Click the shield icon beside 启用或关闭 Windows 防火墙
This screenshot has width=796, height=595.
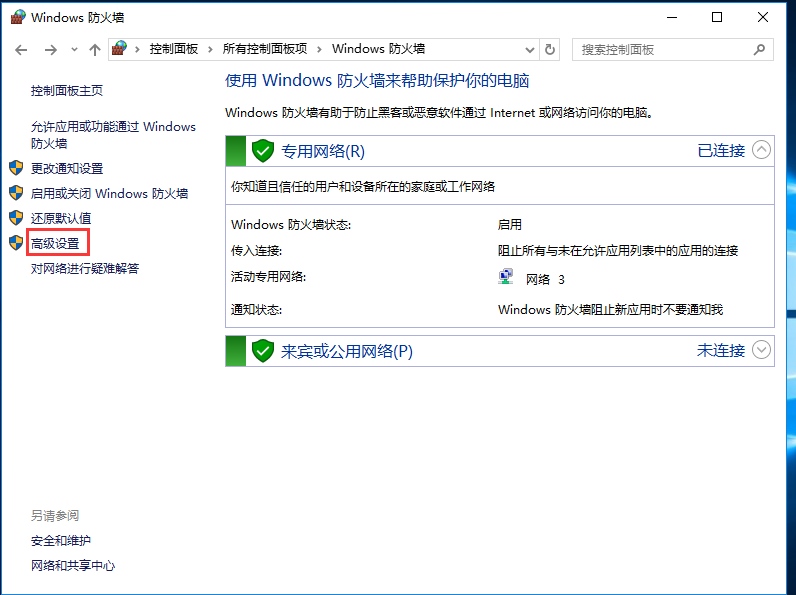click(x=16, y=192)
